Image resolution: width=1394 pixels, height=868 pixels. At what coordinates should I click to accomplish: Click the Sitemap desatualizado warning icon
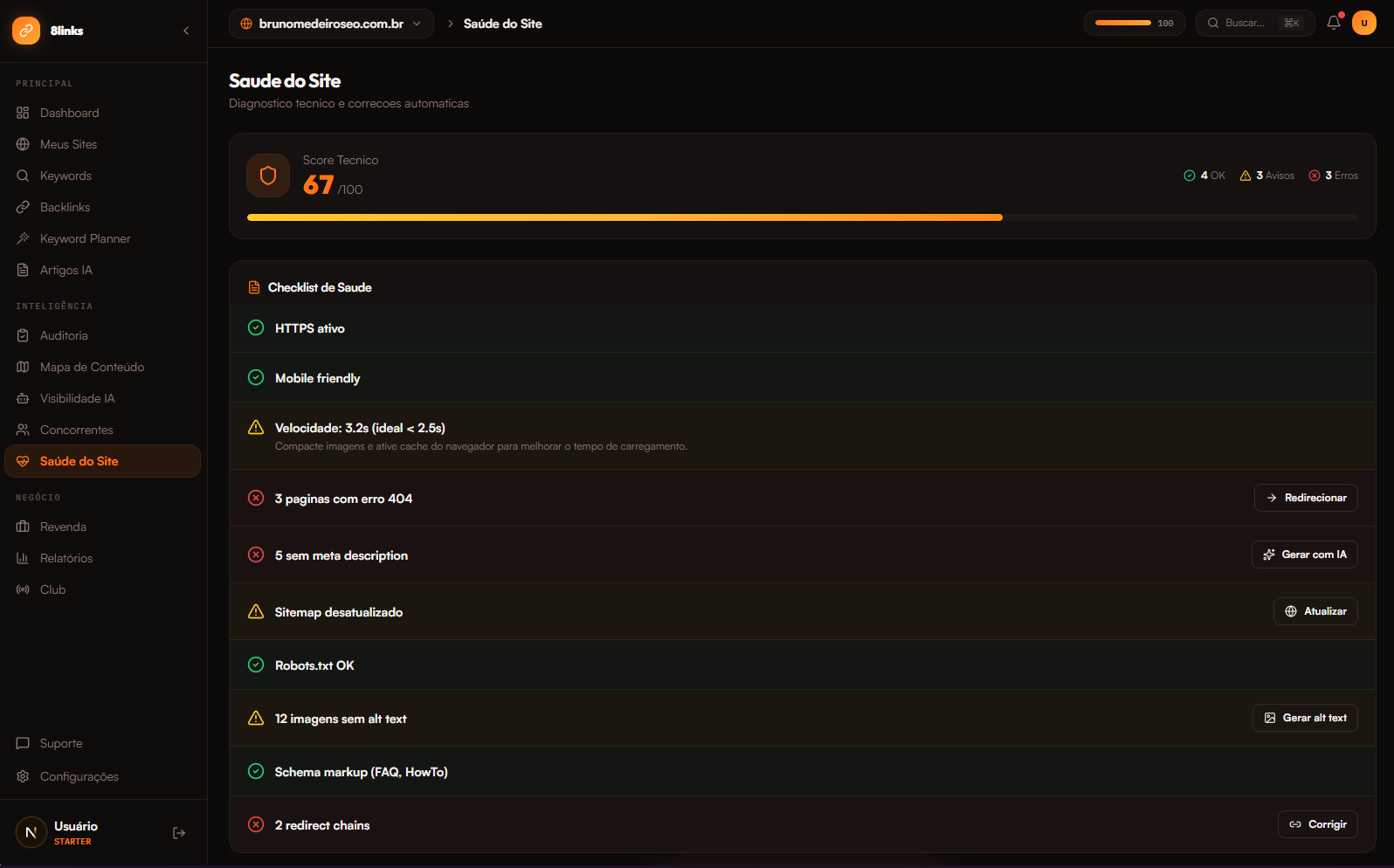coord(256,611)
